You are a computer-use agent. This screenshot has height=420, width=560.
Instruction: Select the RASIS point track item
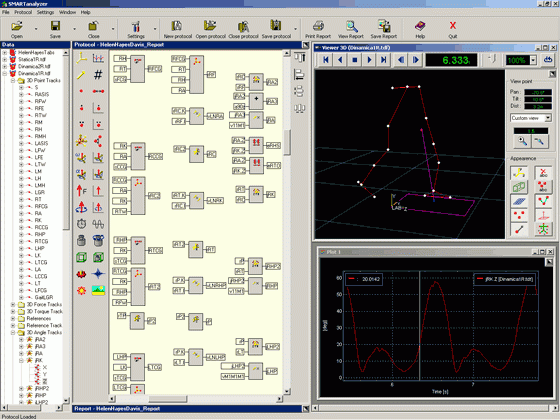tap(41, 94)
